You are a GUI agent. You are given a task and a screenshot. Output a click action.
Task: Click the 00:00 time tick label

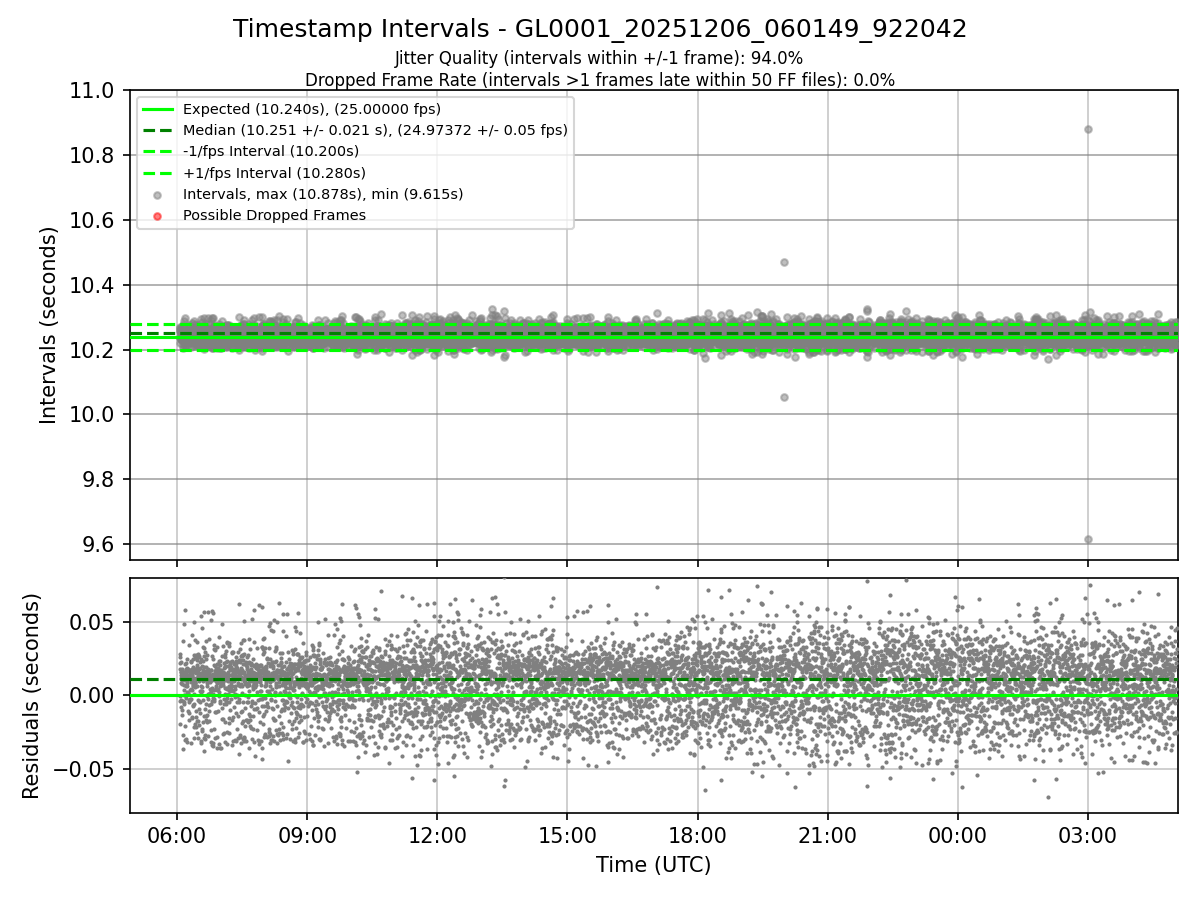pos(958,834)
